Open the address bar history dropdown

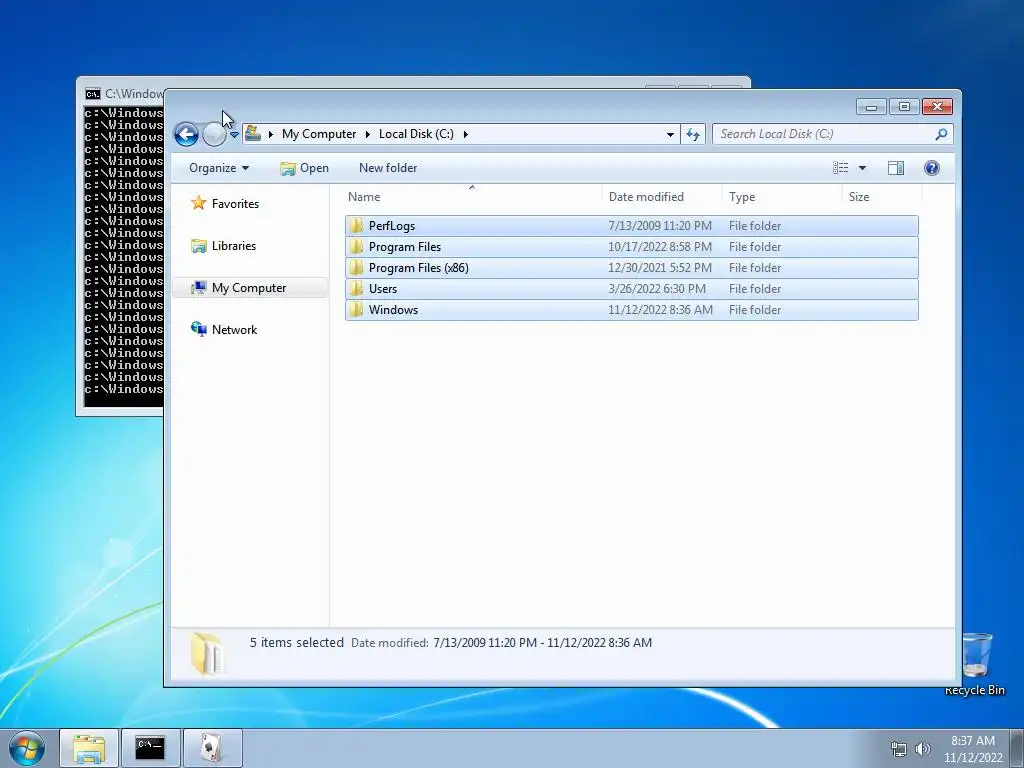(x=670, y=134)
